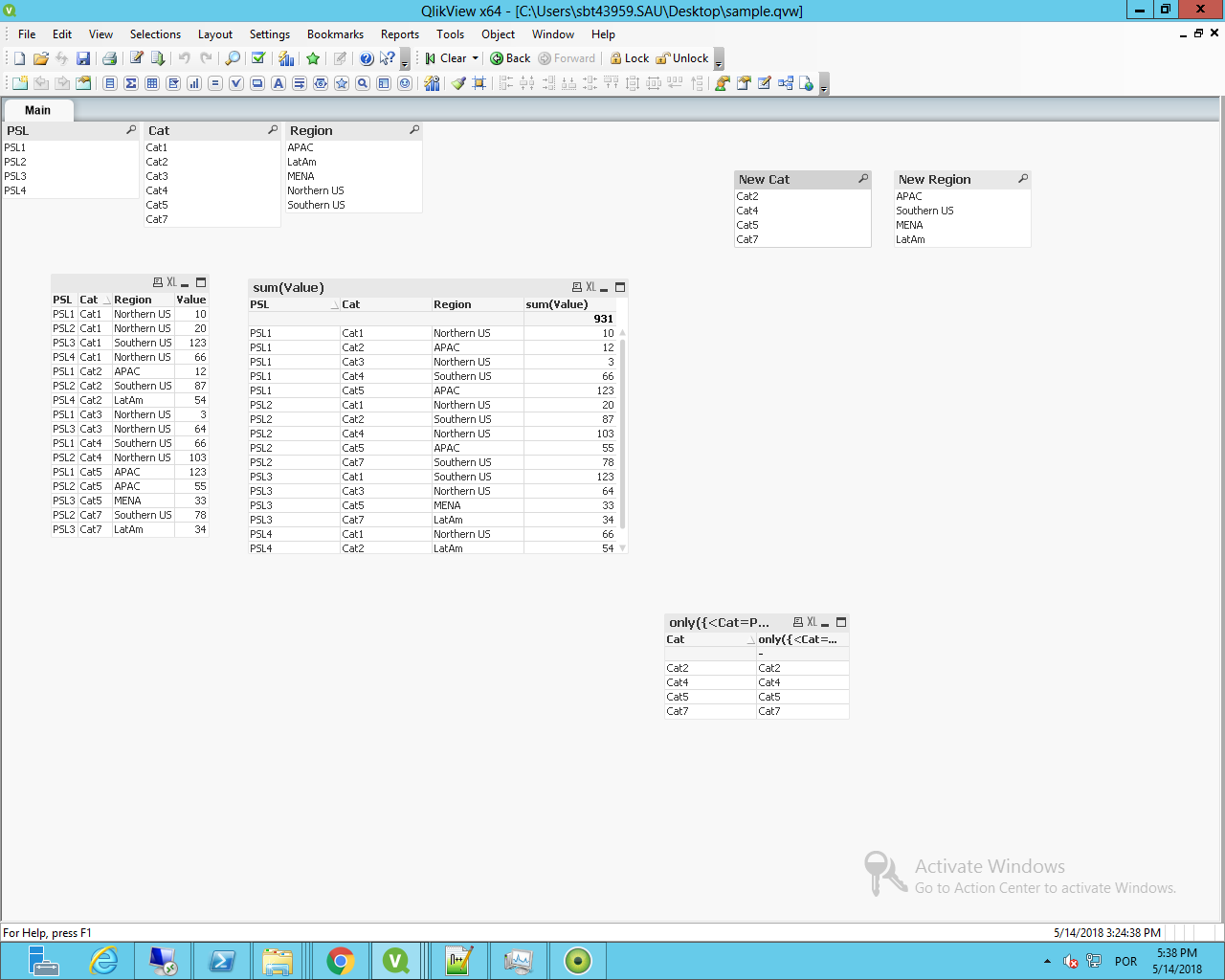The image size is (1225, 980).
Task: Open the Table Viewer icon
Action: (786, 83)
